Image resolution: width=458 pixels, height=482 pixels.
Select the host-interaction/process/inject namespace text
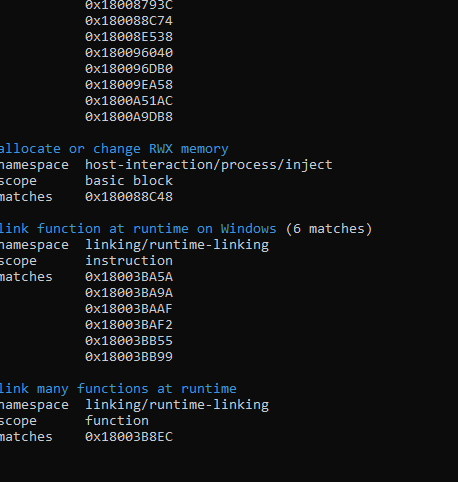209,165
